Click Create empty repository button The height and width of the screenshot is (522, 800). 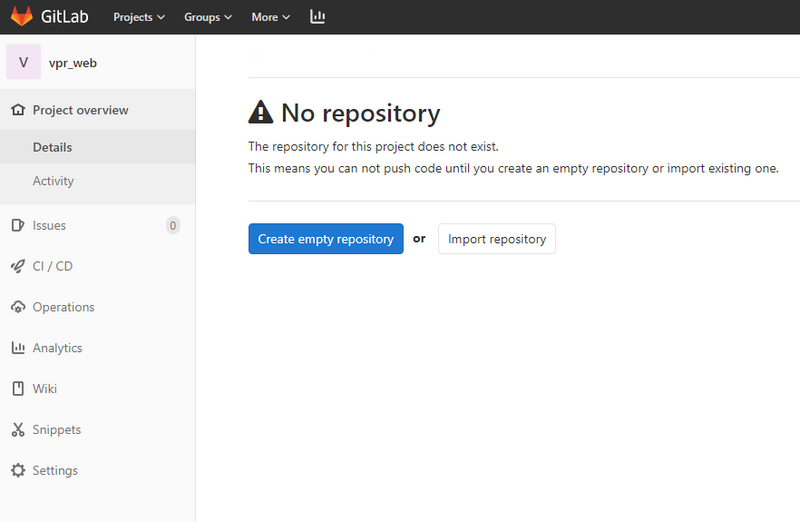pos(326,238)
